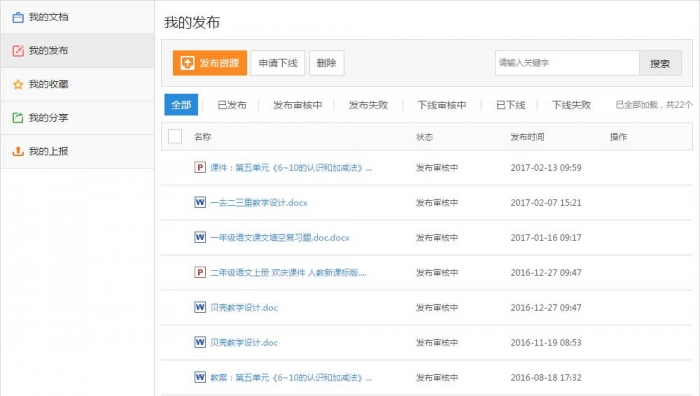Select the 全部 filter tab
The image size is (700, 396).
click(181, 104)
